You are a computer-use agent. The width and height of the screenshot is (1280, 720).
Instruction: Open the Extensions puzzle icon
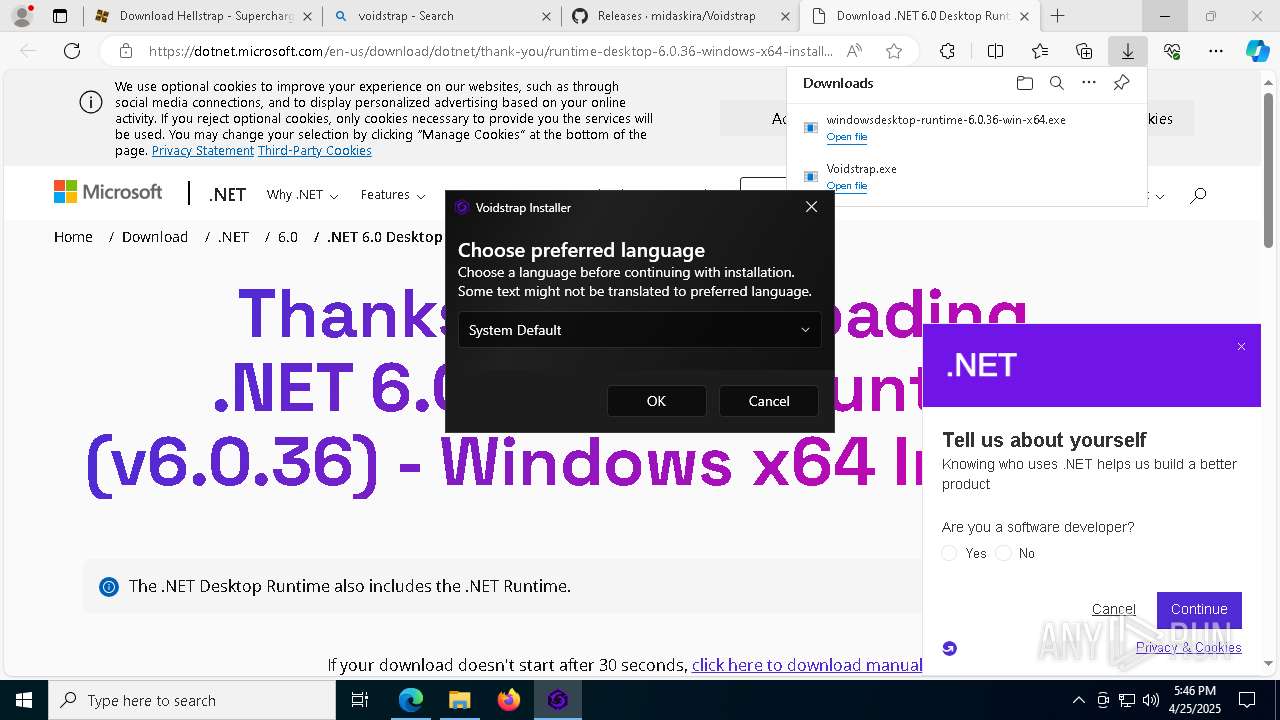pyautogui.click(x=947, y=51)
